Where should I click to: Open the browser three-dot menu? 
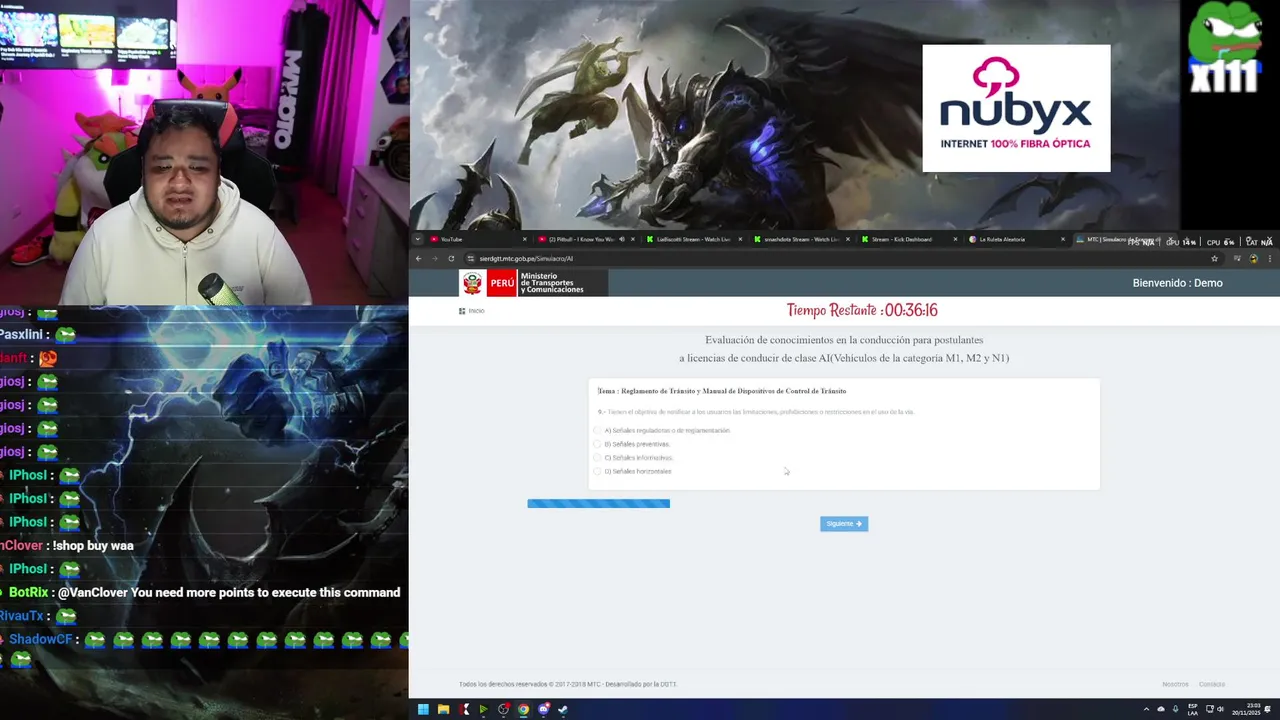click(1269, 259)
